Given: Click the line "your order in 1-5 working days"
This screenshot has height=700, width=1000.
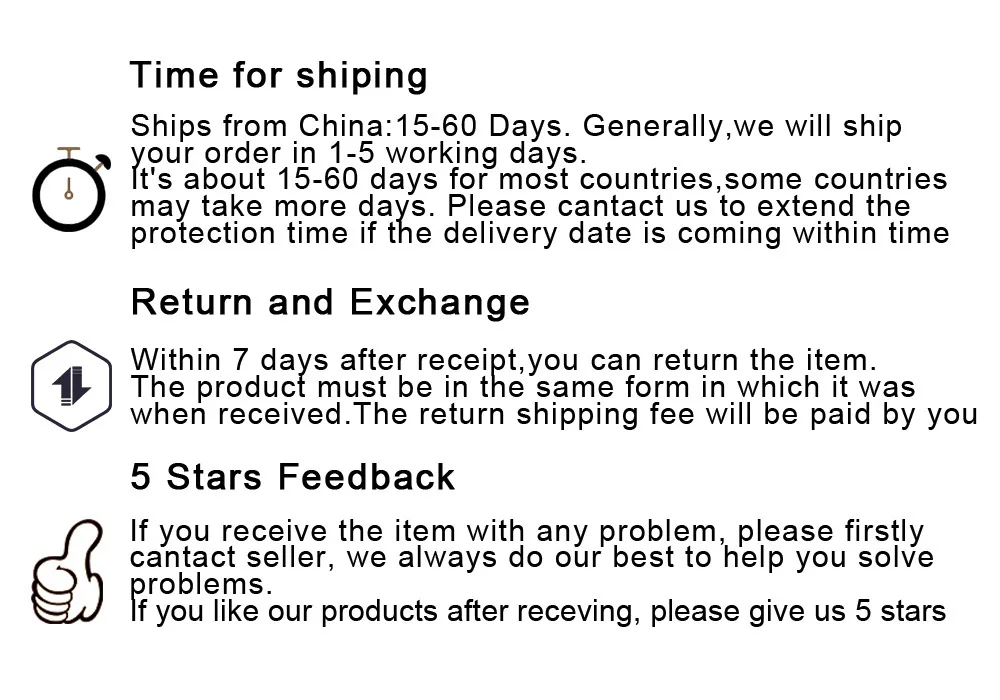Looking at the screenshot, I should click(x=358, y=153).
